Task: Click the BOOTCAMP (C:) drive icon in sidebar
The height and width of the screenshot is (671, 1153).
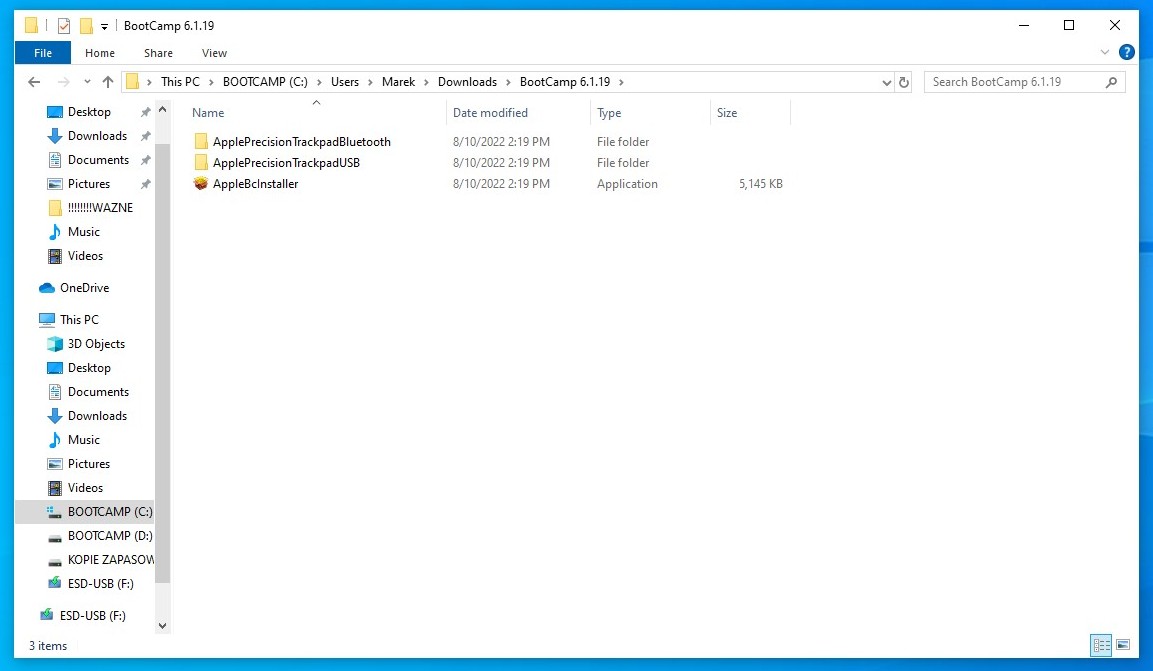Action: 54,512
